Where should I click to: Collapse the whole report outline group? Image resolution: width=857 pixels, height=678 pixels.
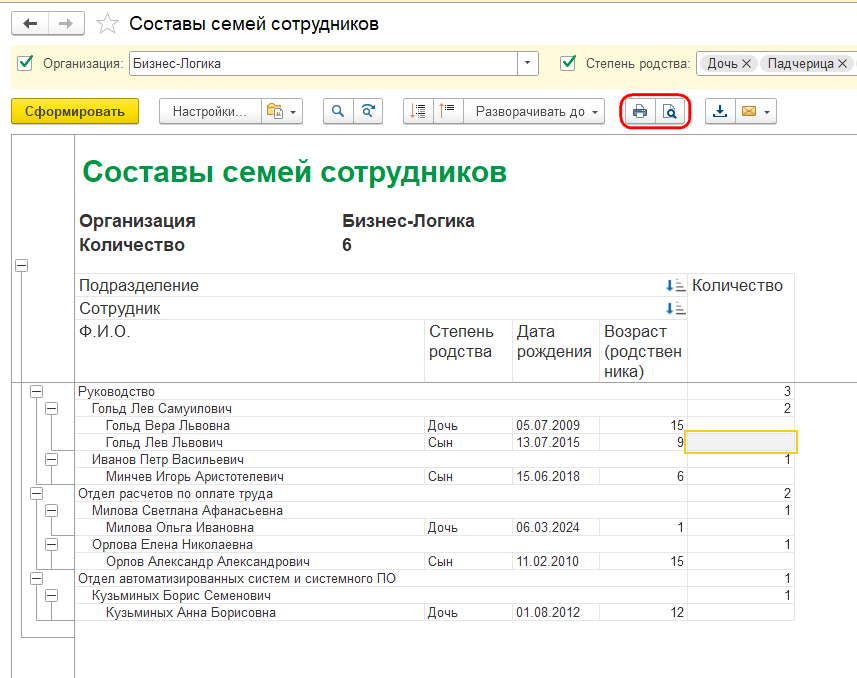click(21, 266)
